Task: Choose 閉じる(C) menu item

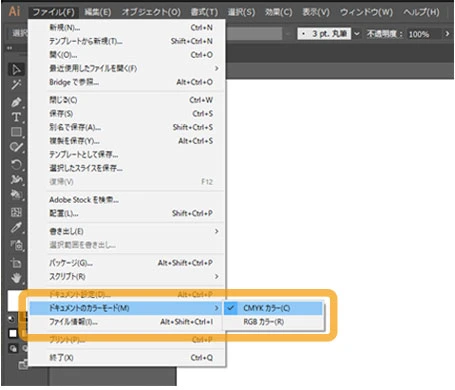Action: [127, 100]
